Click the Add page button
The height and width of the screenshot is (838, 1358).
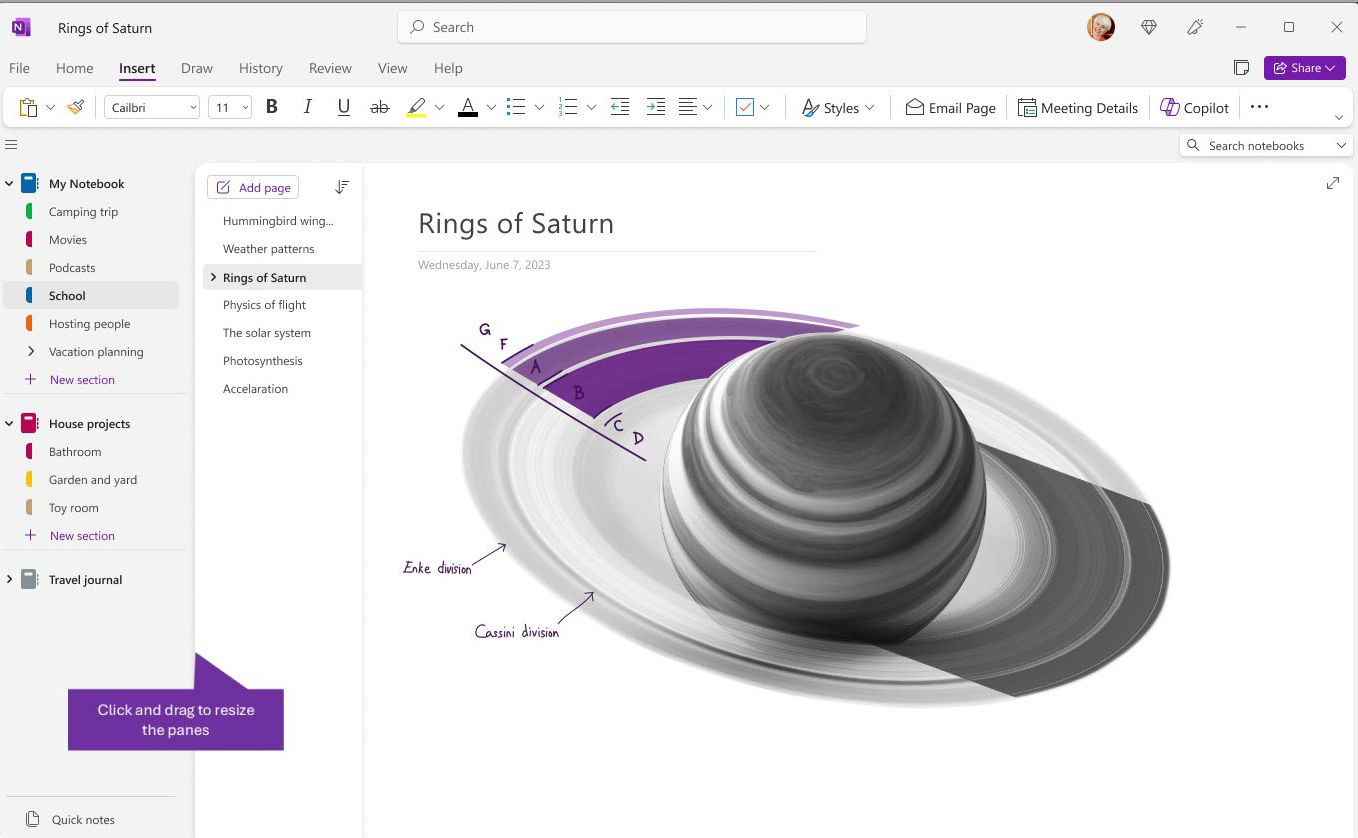[252, 187]
